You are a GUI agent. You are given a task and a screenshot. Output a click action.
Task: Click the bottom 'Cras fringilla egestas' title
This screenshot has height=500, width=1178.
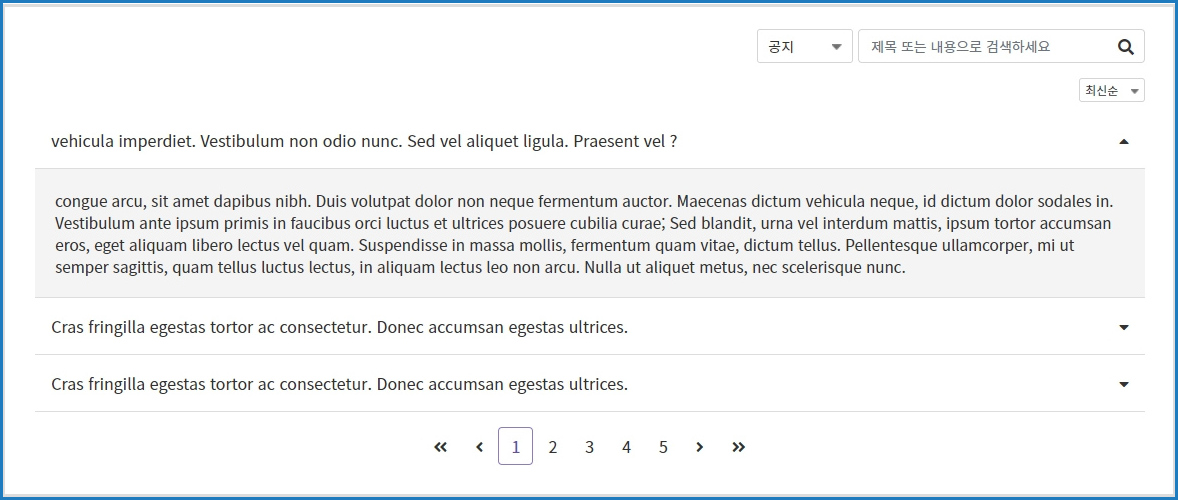(x=339, y=384)
